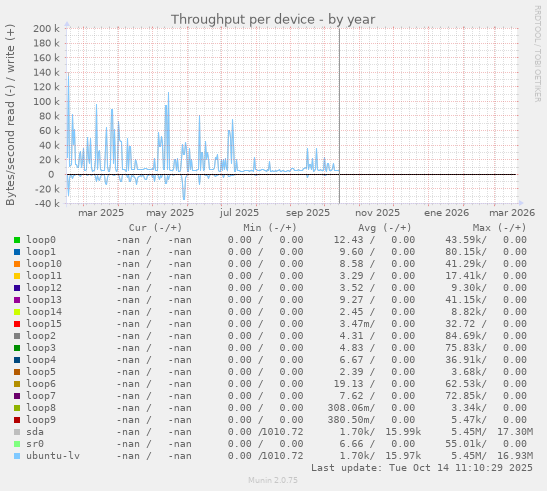Image resolution: width=547 pixels, height=491 pixels.
Task: Select the loop3 legend label
Action: point(41,348)
